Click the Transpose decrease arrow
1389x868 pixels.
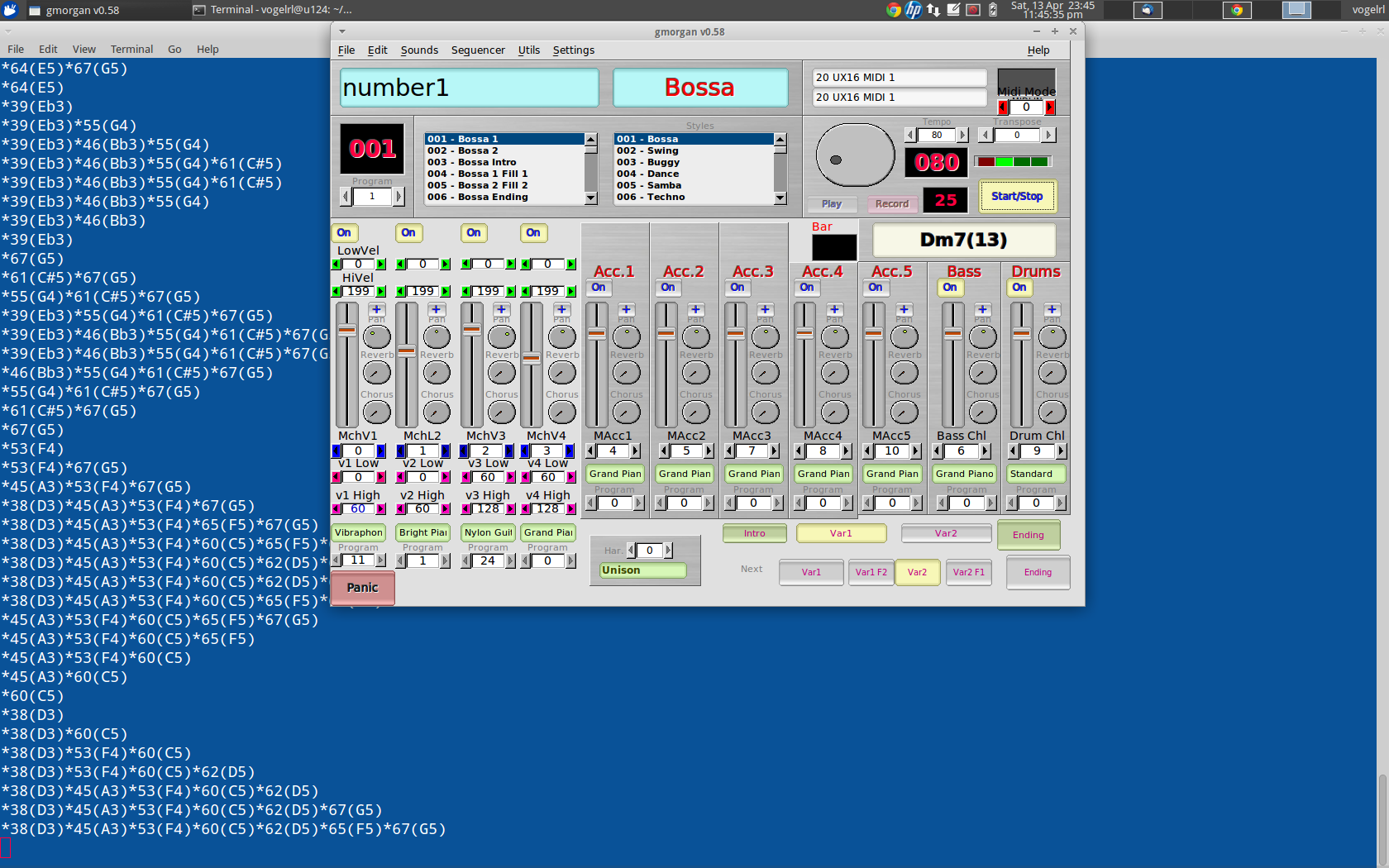pos(986,135)
